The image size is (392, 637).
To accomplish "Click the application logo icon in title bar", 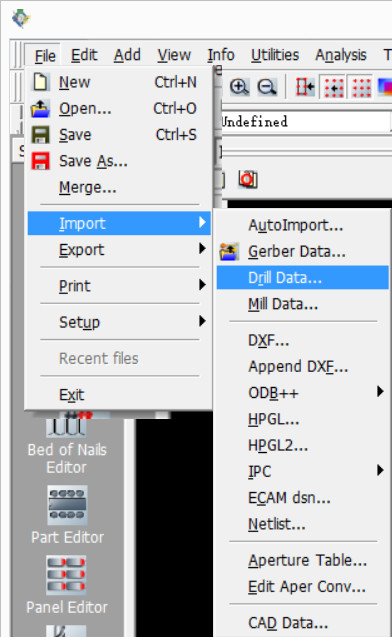I will click(21, 19).
